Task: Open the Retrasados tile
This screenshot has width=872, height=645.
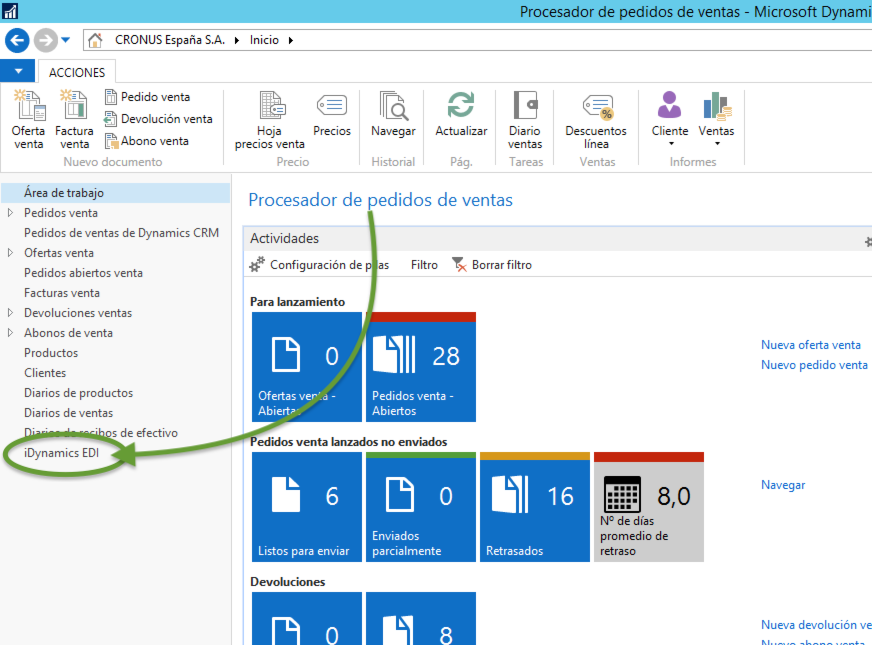Action: click(x=535, y=507)
